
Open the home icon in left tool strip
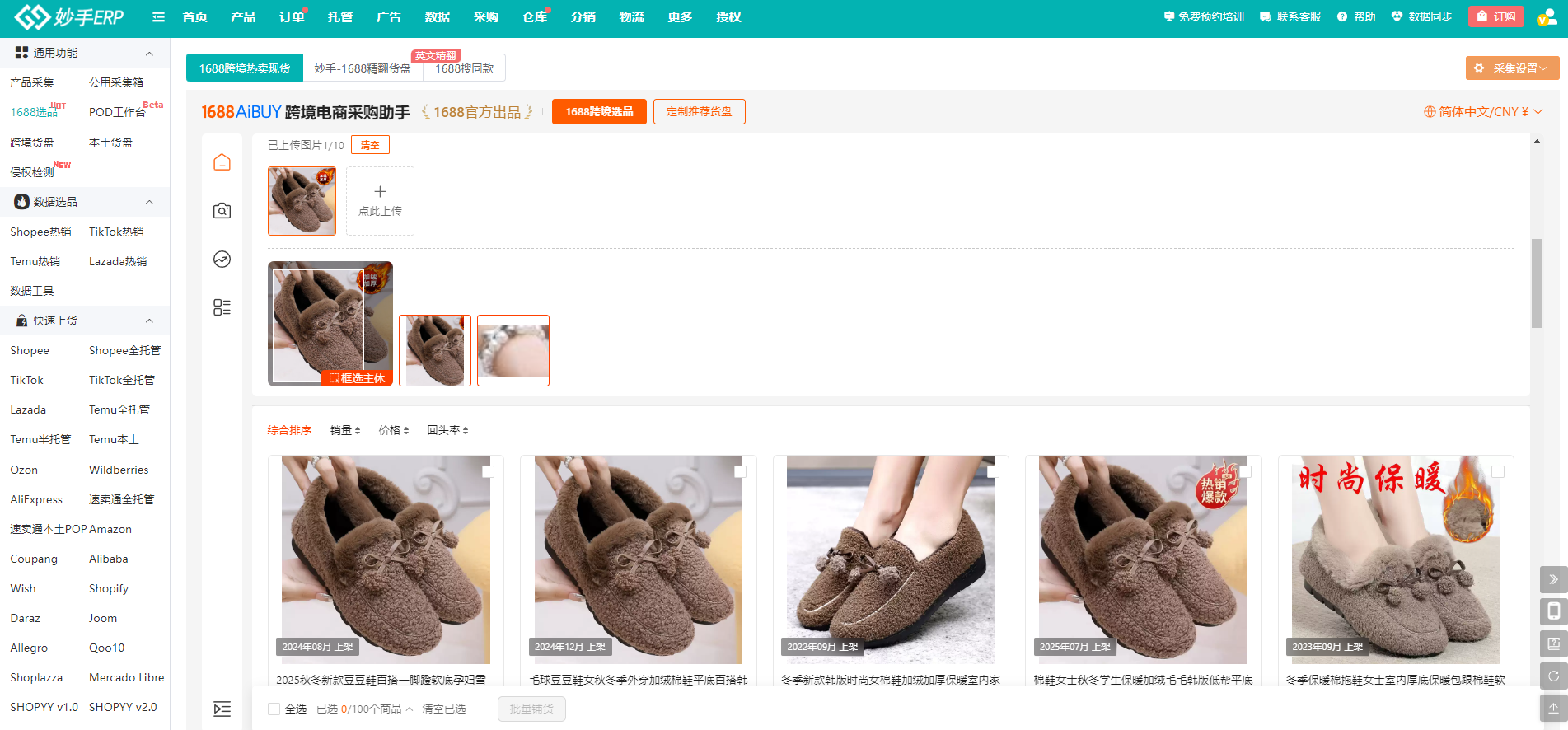(222, 162)
